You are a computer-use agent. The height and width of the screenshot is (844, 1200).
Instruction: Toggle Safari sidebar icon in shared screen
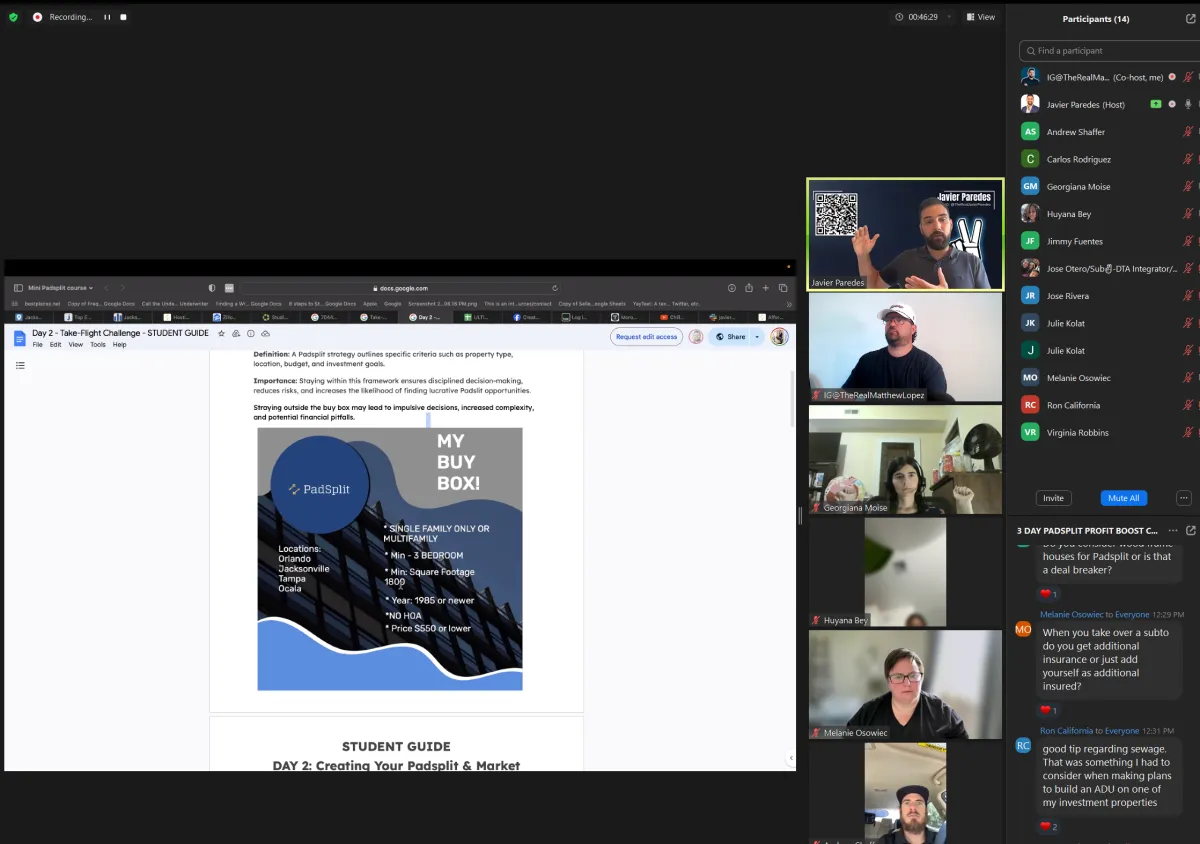18,288
